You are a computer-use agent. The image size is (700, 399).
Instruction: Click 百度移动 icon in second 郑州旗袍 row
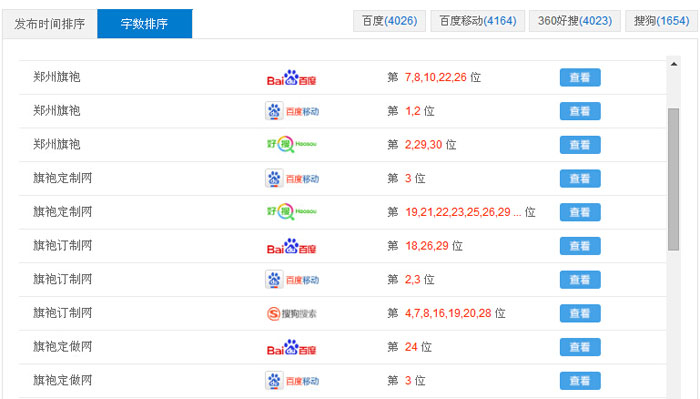tap(292, 111)
